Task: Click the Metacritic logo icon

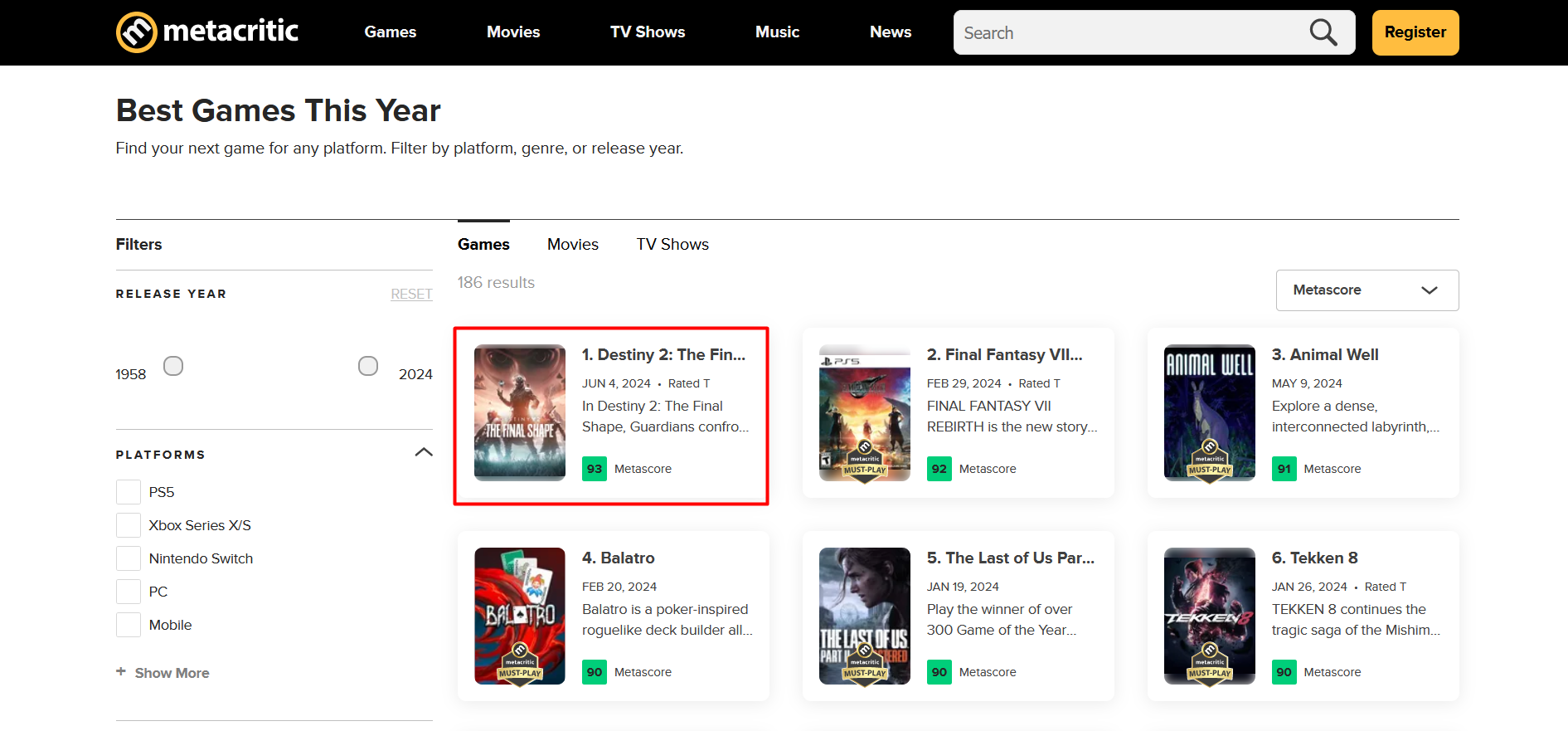Action: pos(136,32)
